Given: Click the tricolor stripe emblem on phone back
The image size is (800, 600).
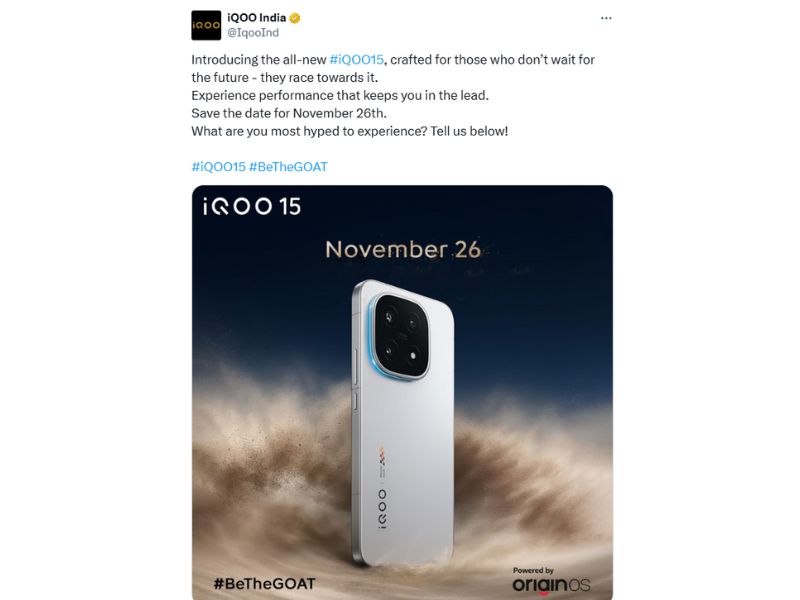Looking at the screenshot, I should pyautogui.click(x=381, y=457).
